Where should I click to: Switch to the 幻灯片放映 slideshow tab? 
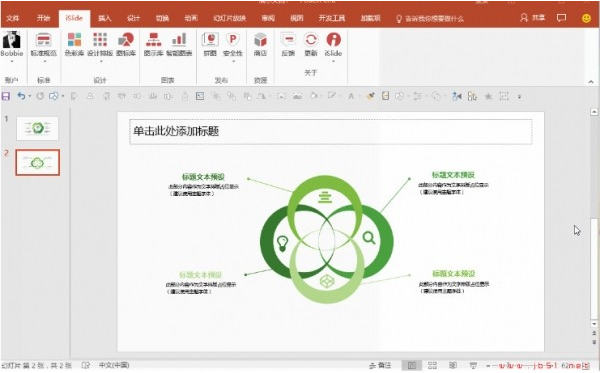pos(230,18)
